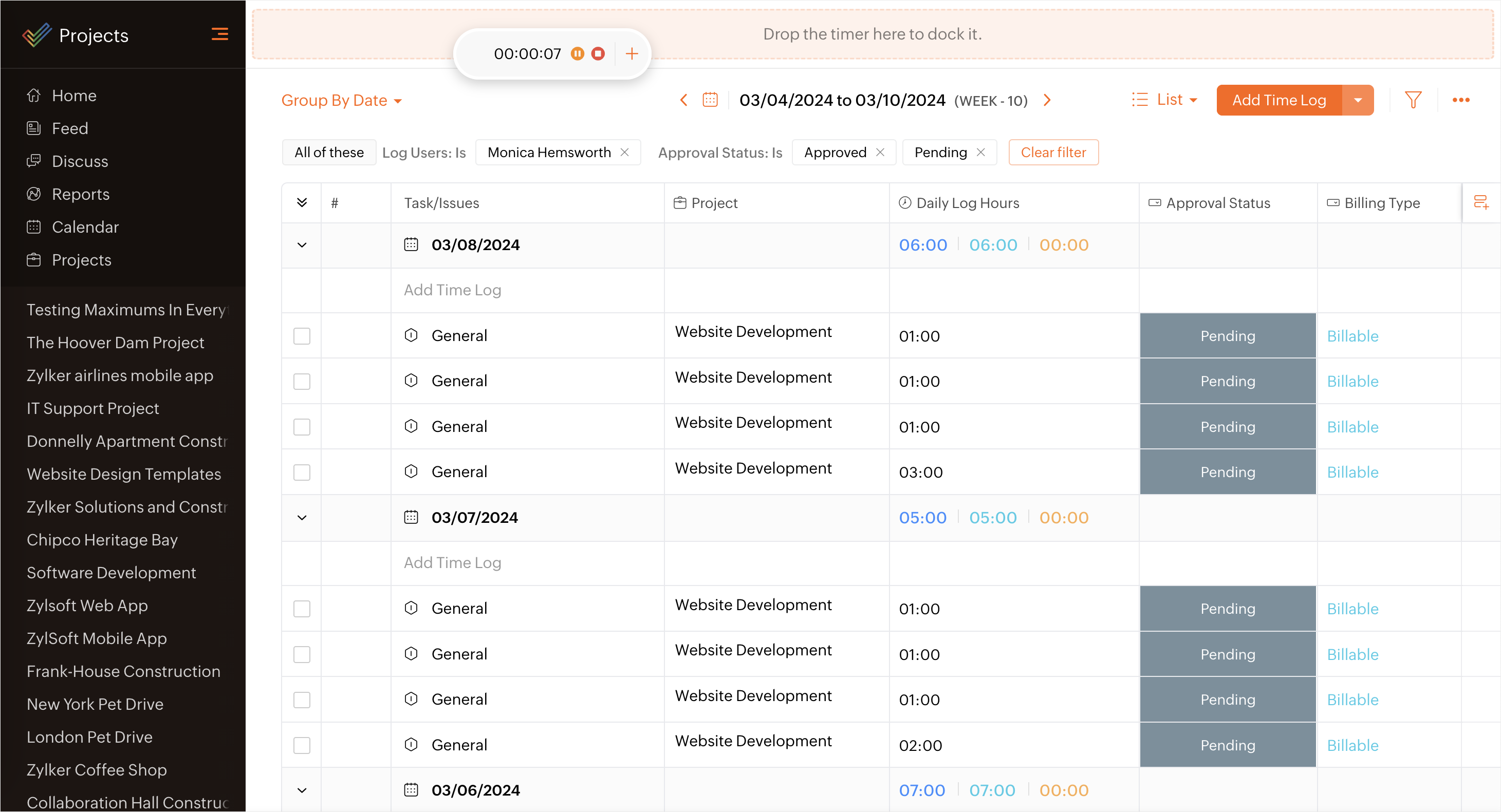Viewport: 1501px width, 812px height.
Task: Open Reports in the sidebar
Action: coord(80,194)
